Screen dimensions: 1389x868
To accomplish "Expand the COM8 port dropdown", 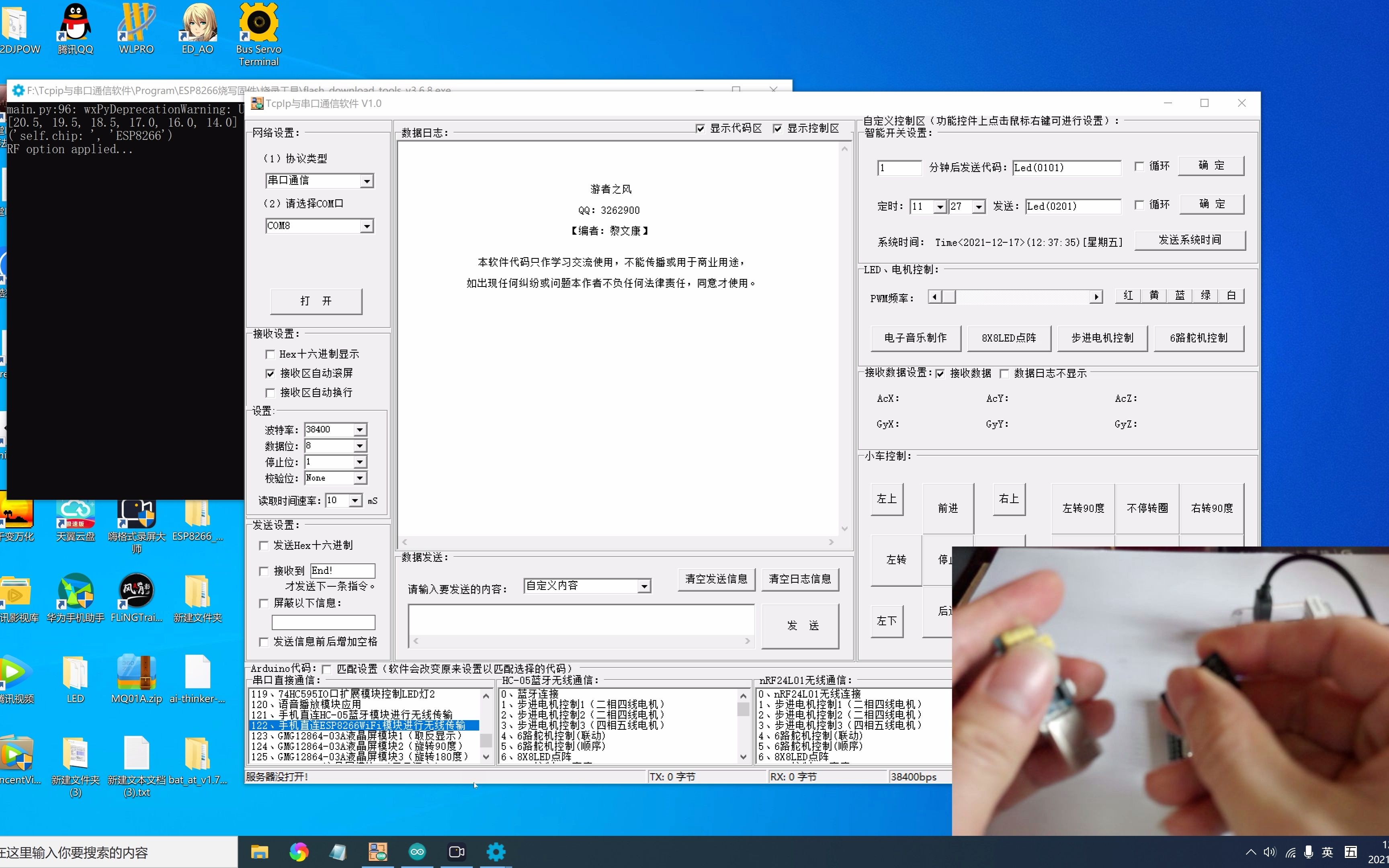I will tap(366, 226).
